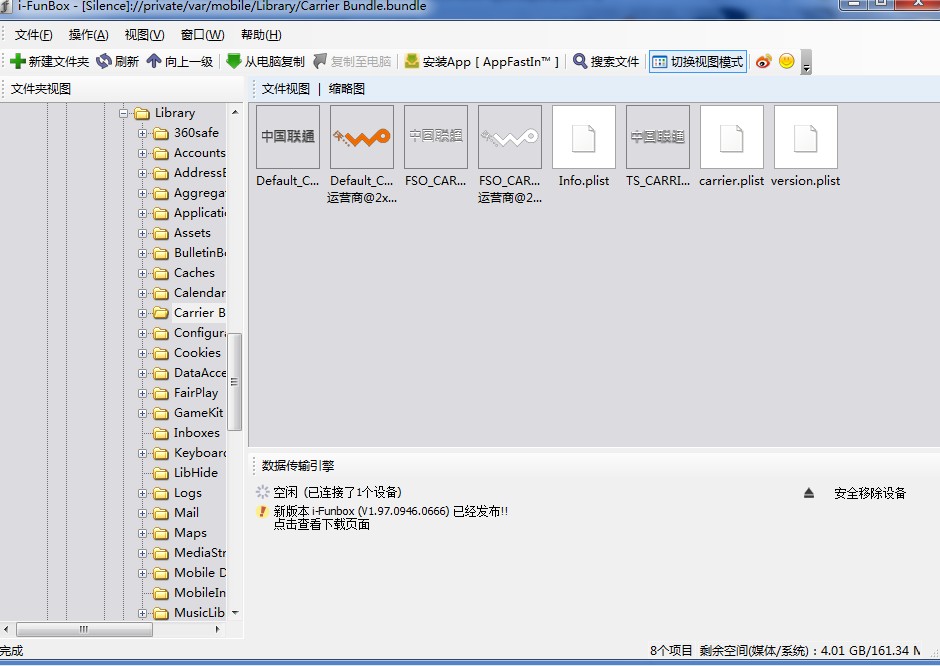The width and height of the screenshot is (940, 666).
Task: Click the Search Files (搜索文件) magnifier icon
Action: pyautogui.click(x=580, y=61)
